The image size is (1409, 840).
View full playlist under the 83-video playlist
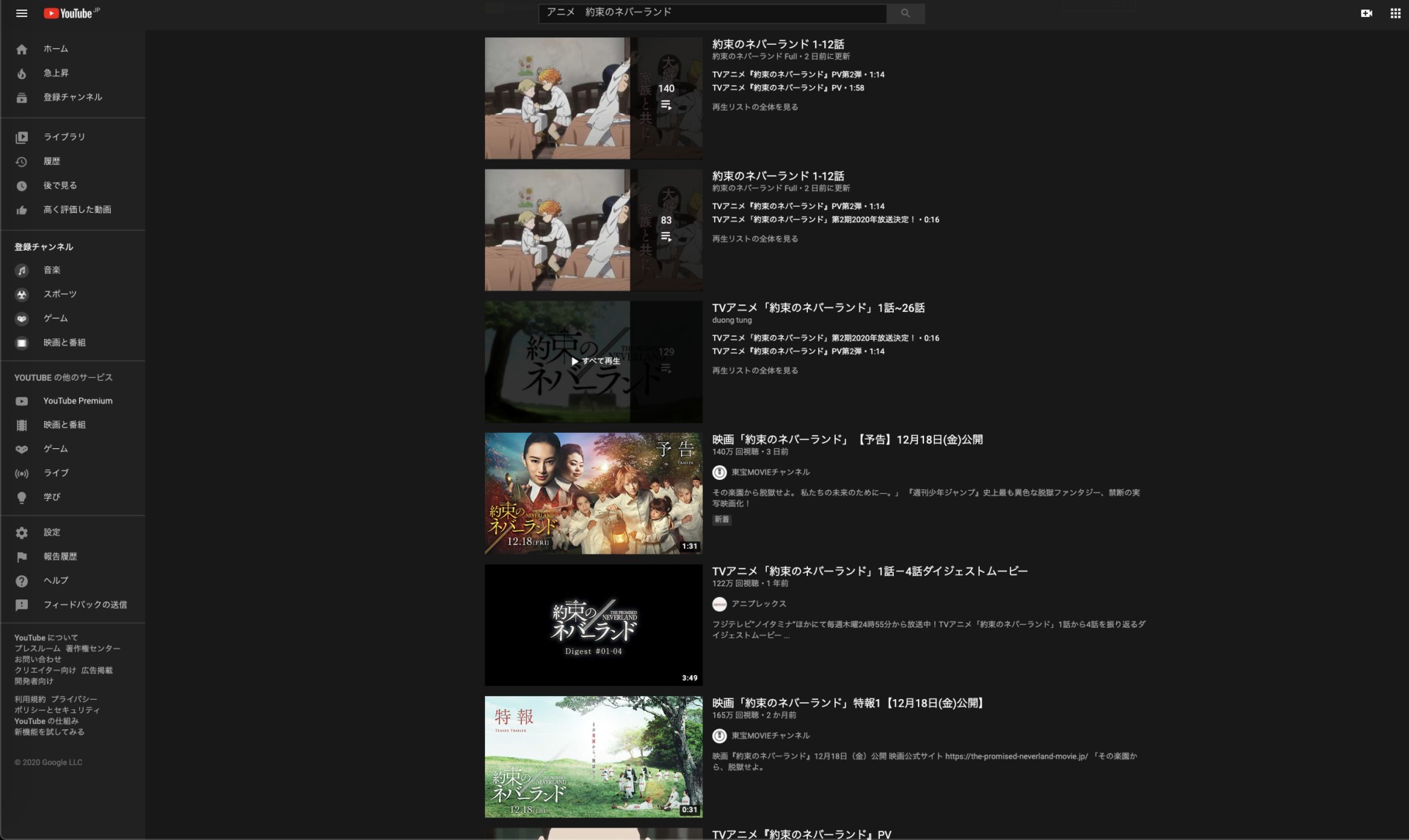pyautogui.click(x=755, y=239)
